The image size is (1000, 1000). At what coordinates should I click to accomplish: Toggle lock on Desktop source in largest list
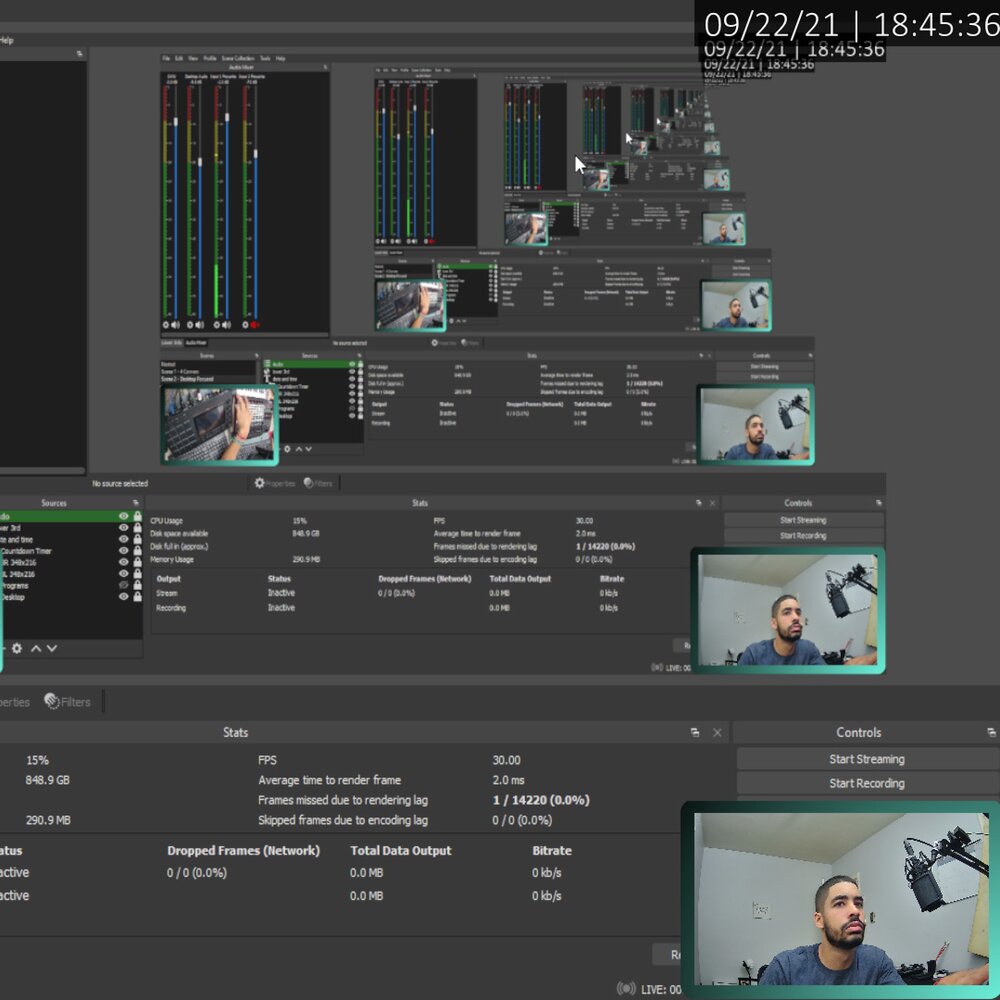tap(137, 596)
